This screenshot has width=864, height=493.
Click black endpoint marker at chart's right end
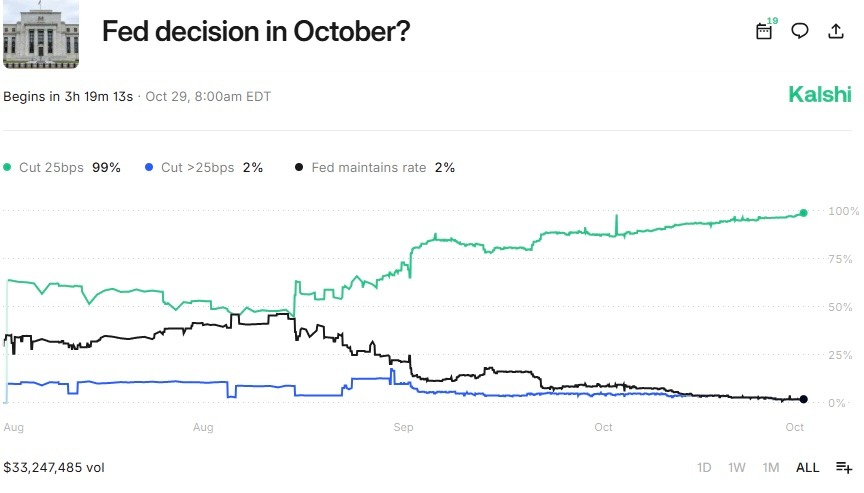coord(803,400)
